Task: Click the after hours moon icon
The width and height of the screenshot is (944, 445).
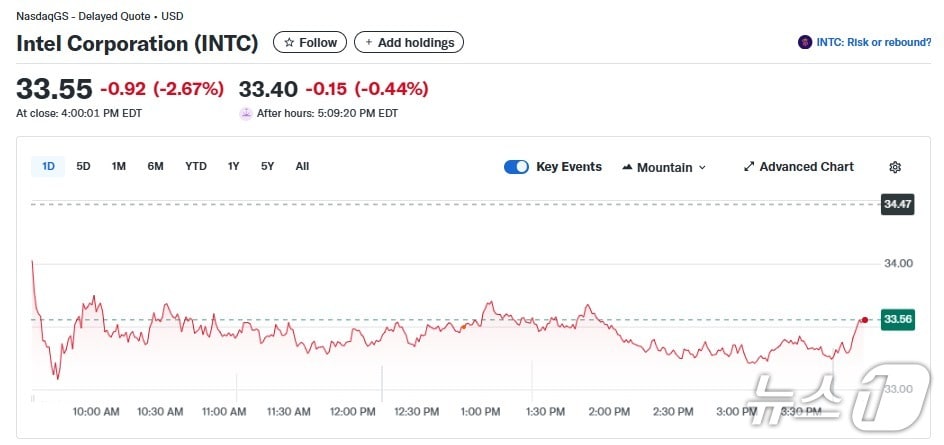Action: point(246,113)
